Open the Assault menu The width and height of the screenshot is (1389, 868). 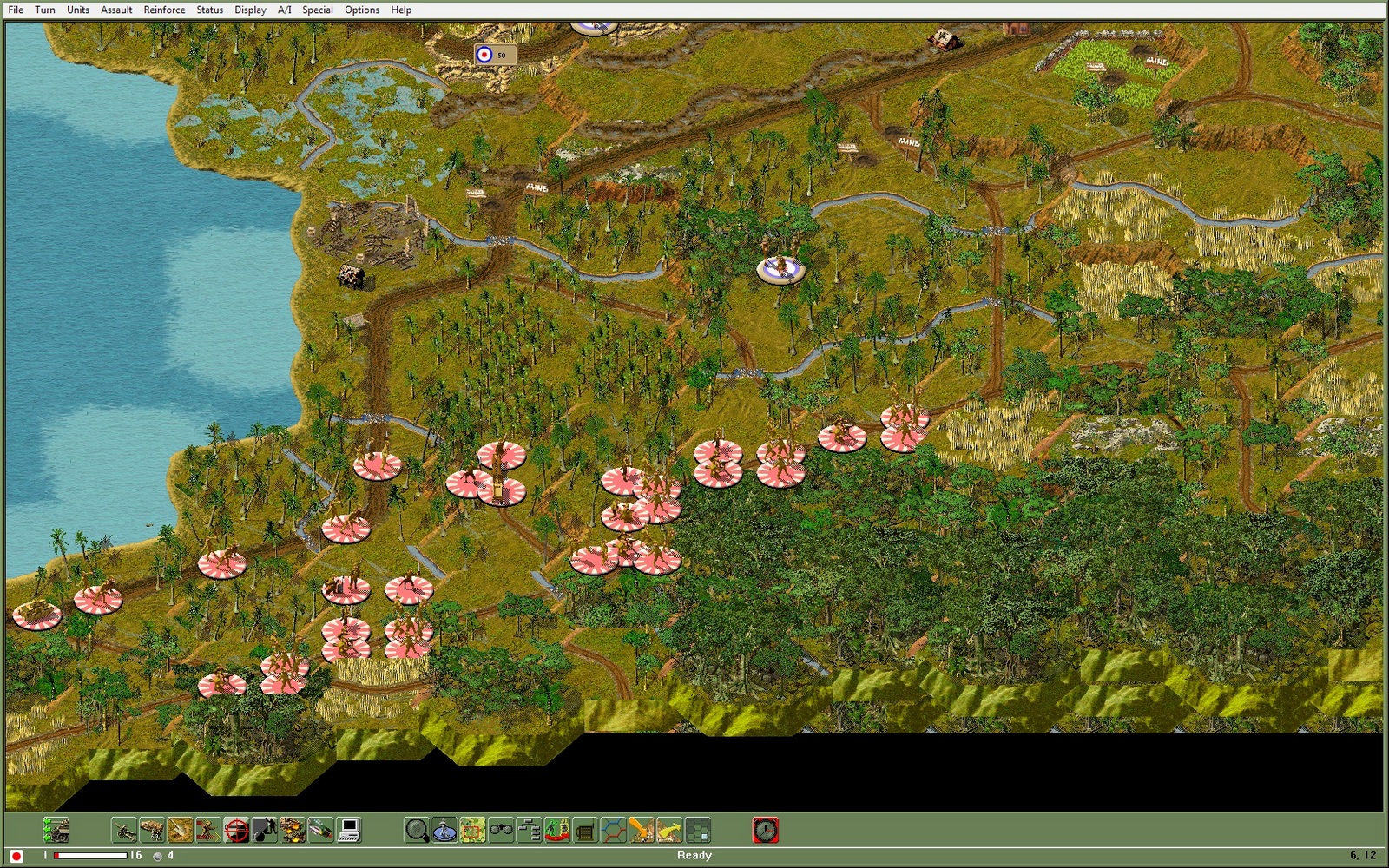[116, 10]
